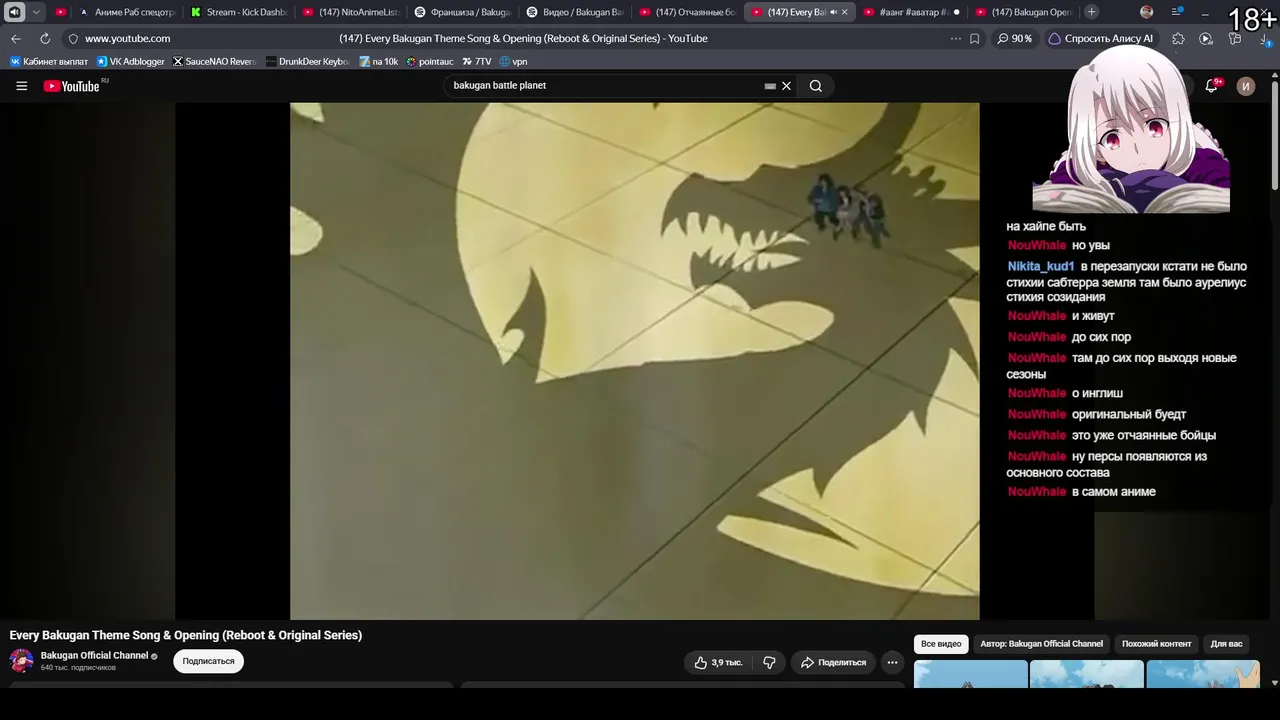Open the browser profile avatar in title bar

pyautogui.click(x=1147, y=12)
